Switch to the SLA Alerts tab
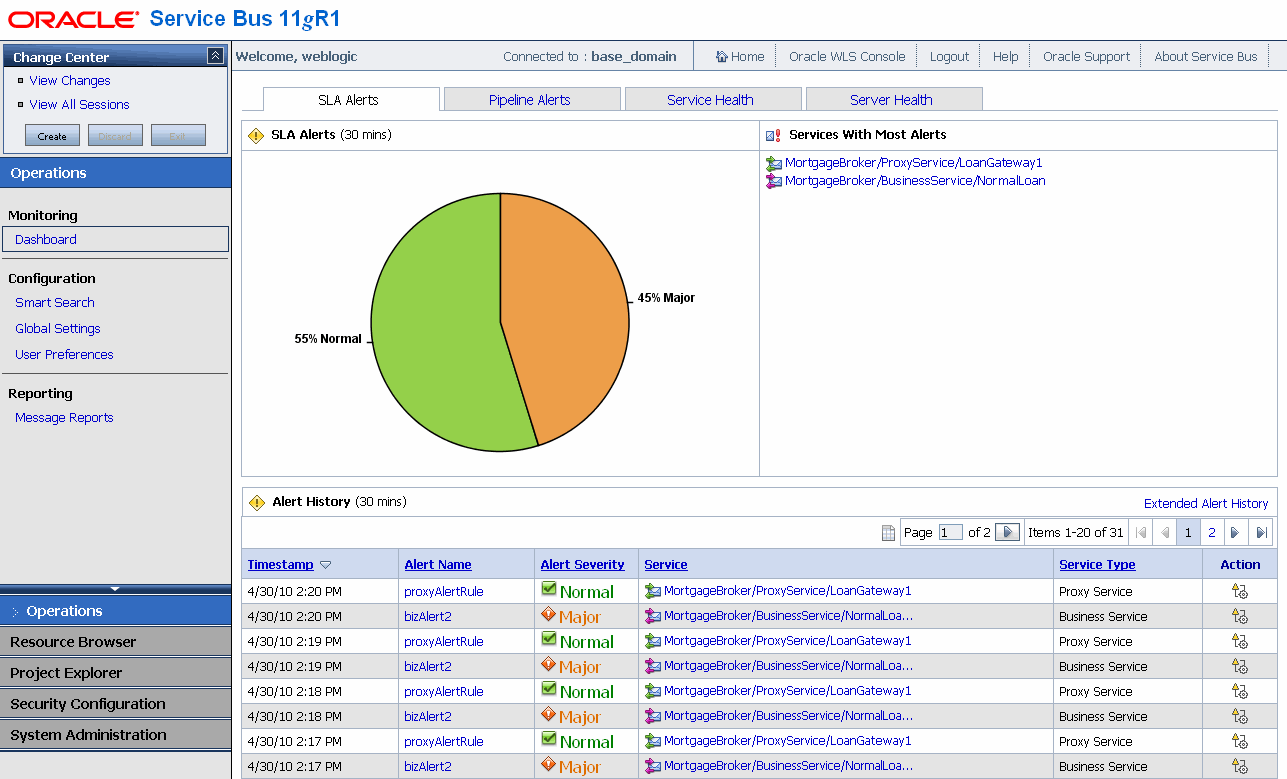This screenshot has height=779, width=1287. point(351,99)
